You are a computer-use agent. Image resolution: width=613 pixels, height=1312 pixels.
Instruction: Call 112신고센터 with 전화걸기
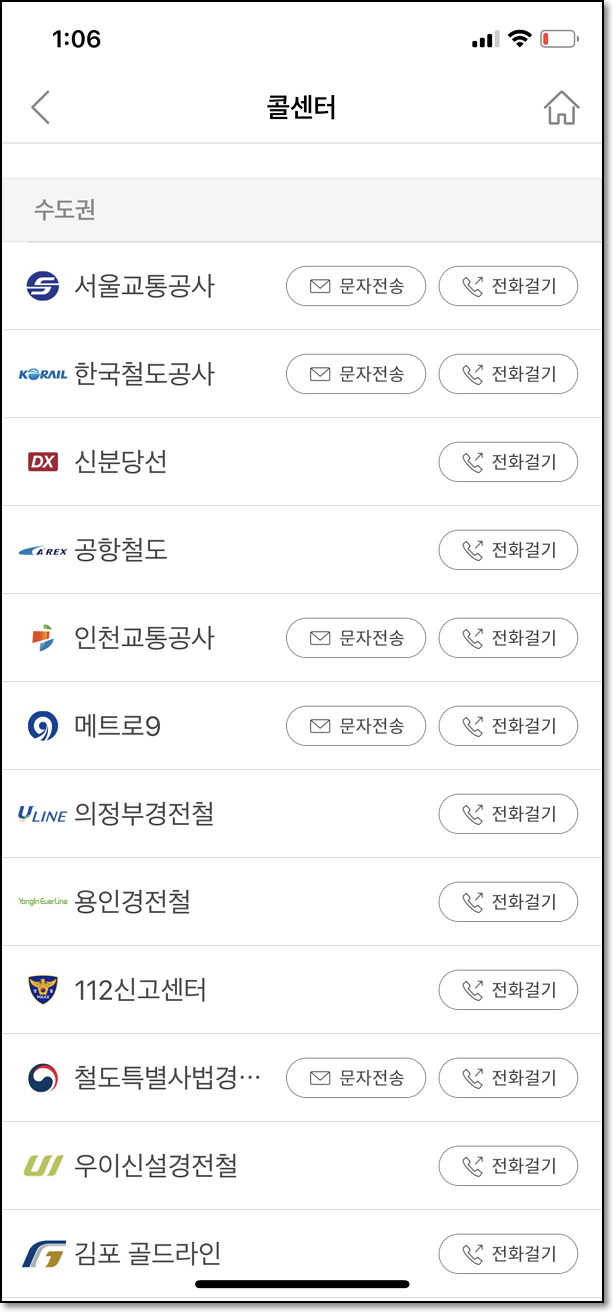pyautogui.click(x=508, y=990)
